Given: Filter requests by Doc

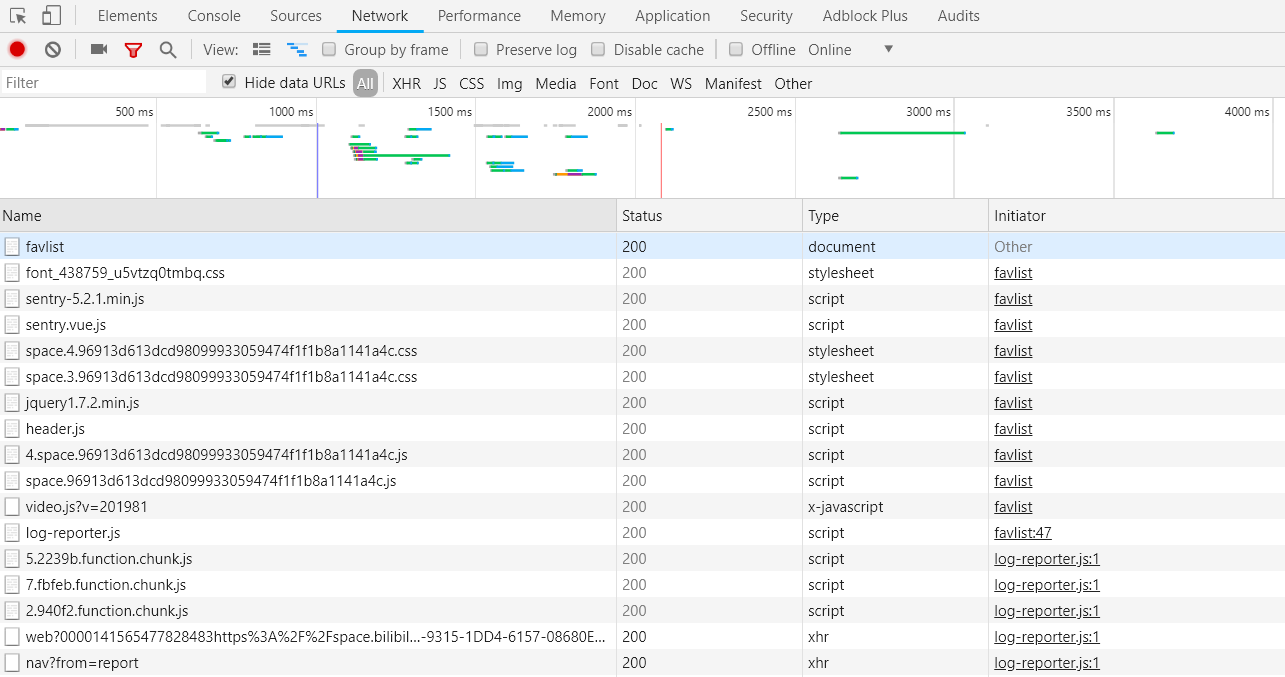Looking at the screenshot, I should coord(645,84).
